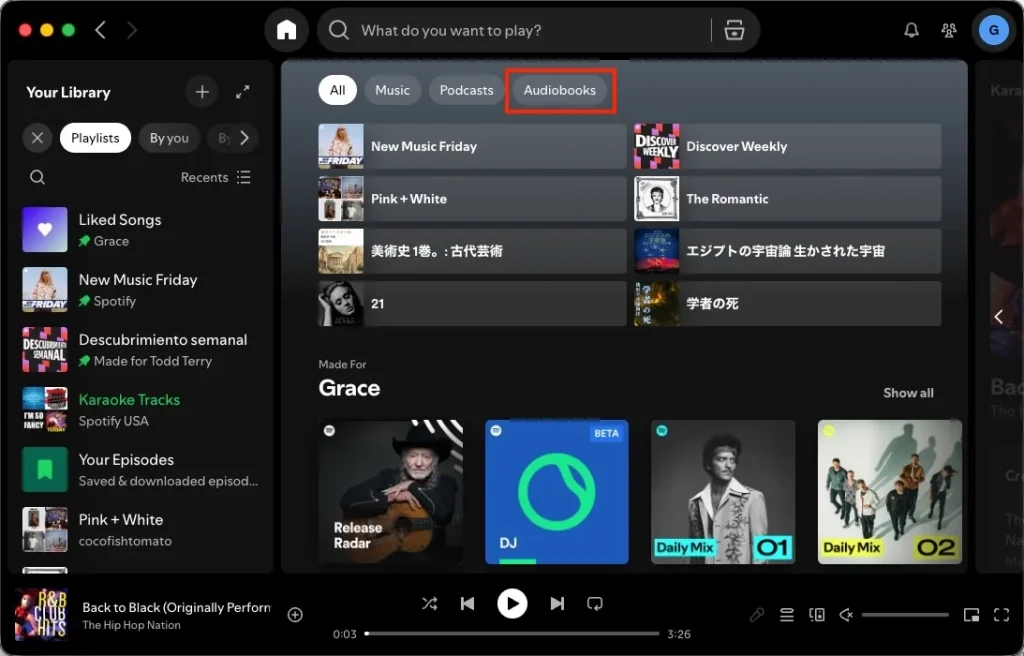
Task: Expand Your Library to full view
Action: [242, 92]
